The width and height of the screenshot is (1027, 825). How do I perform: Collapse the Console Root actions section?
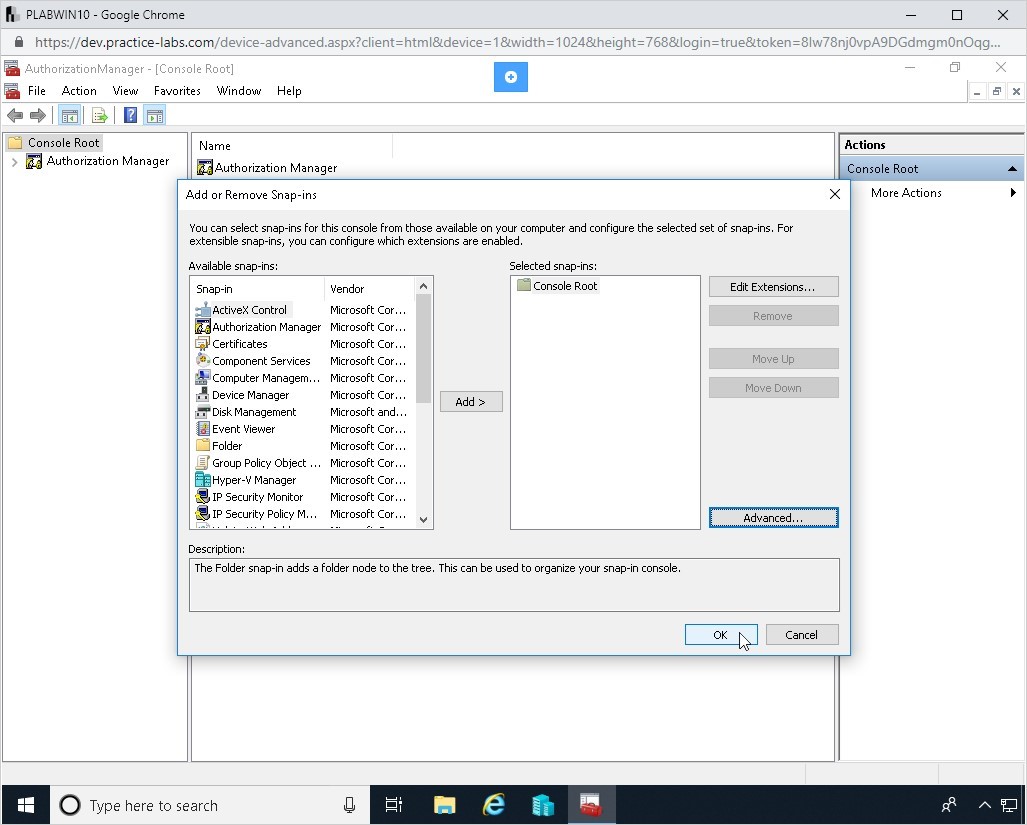(1012, 169)
